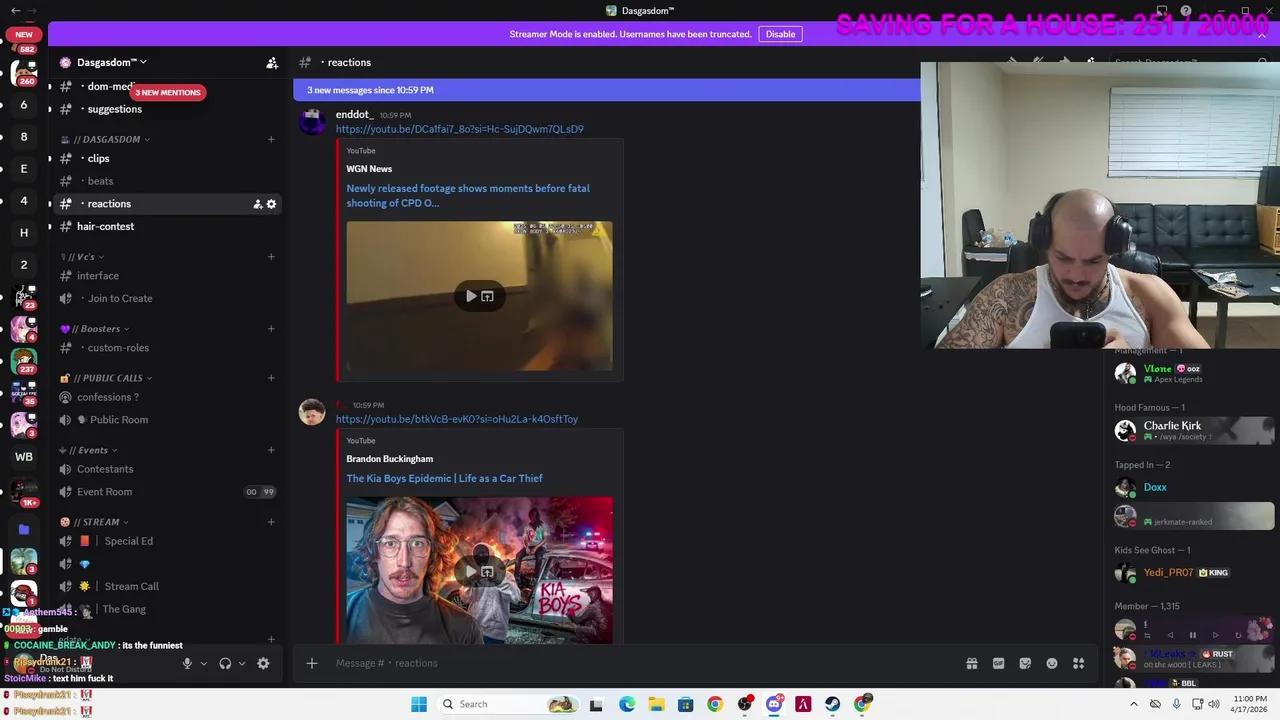Open the H server in server list
This screenshot has width=1280, height=720.
click(24, 232)
